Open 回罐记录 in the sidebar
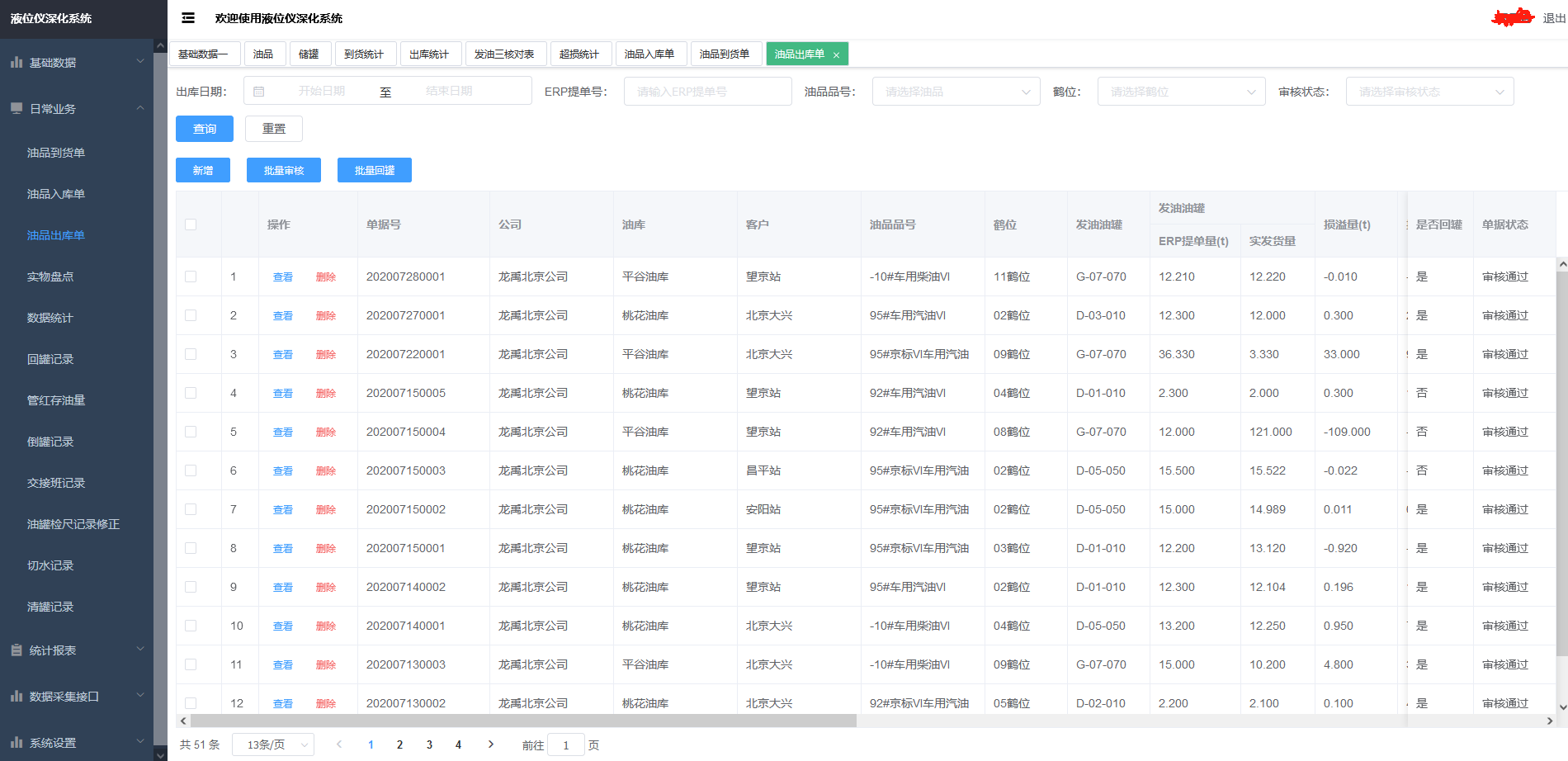Screen dimensions: 1568x761 click(x=50, y=359)
